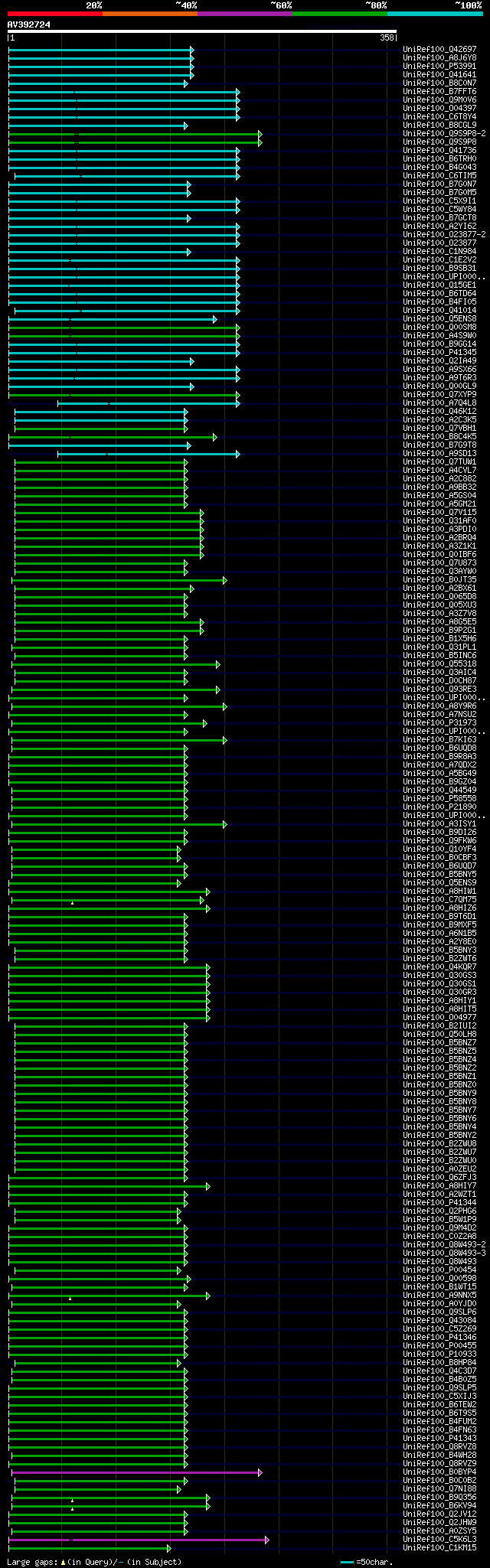The image size is (490, 1568).
Task: Select label UniRef100_Q7V115
Action: pyautogui.click(x=439, y=513)
